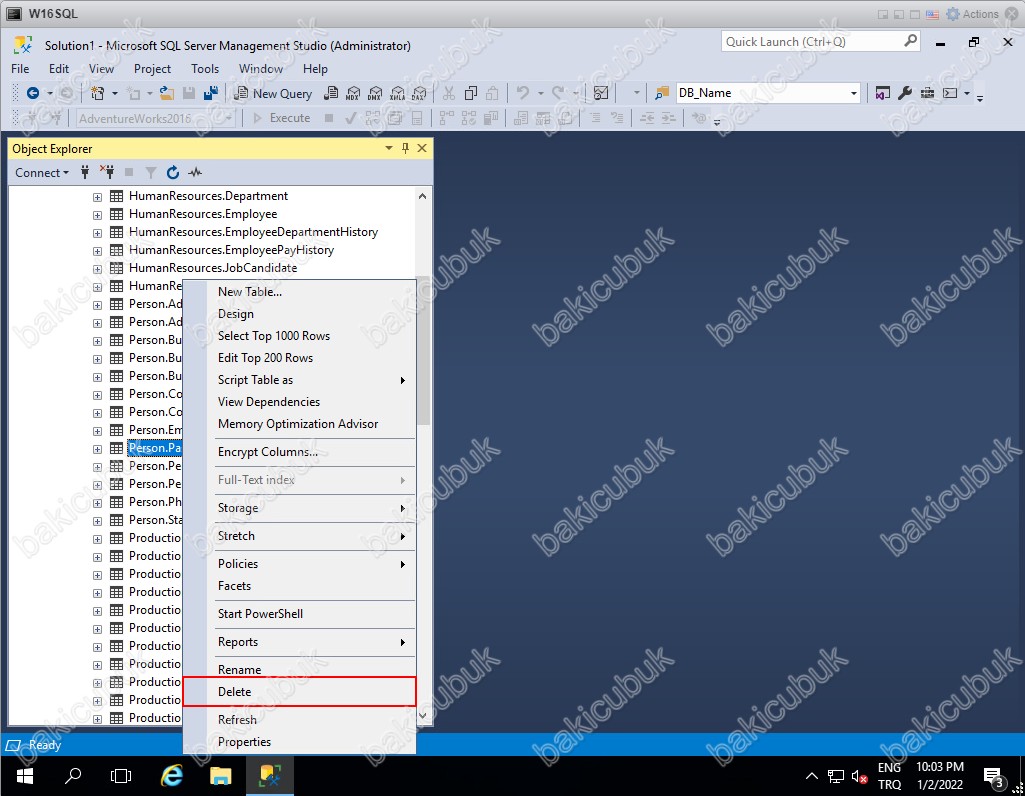The width and height of the screenshot is (1025, 796).
Task: Choose Design from context menu
Action: pos(299,314)
